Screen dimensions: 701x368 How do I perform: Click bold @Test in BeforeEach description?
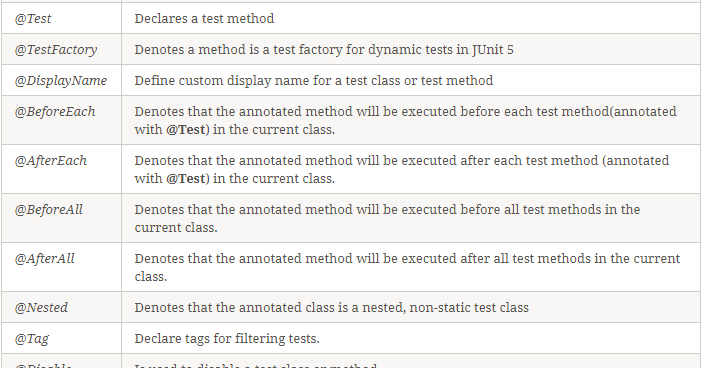click(x=186, y=130)
